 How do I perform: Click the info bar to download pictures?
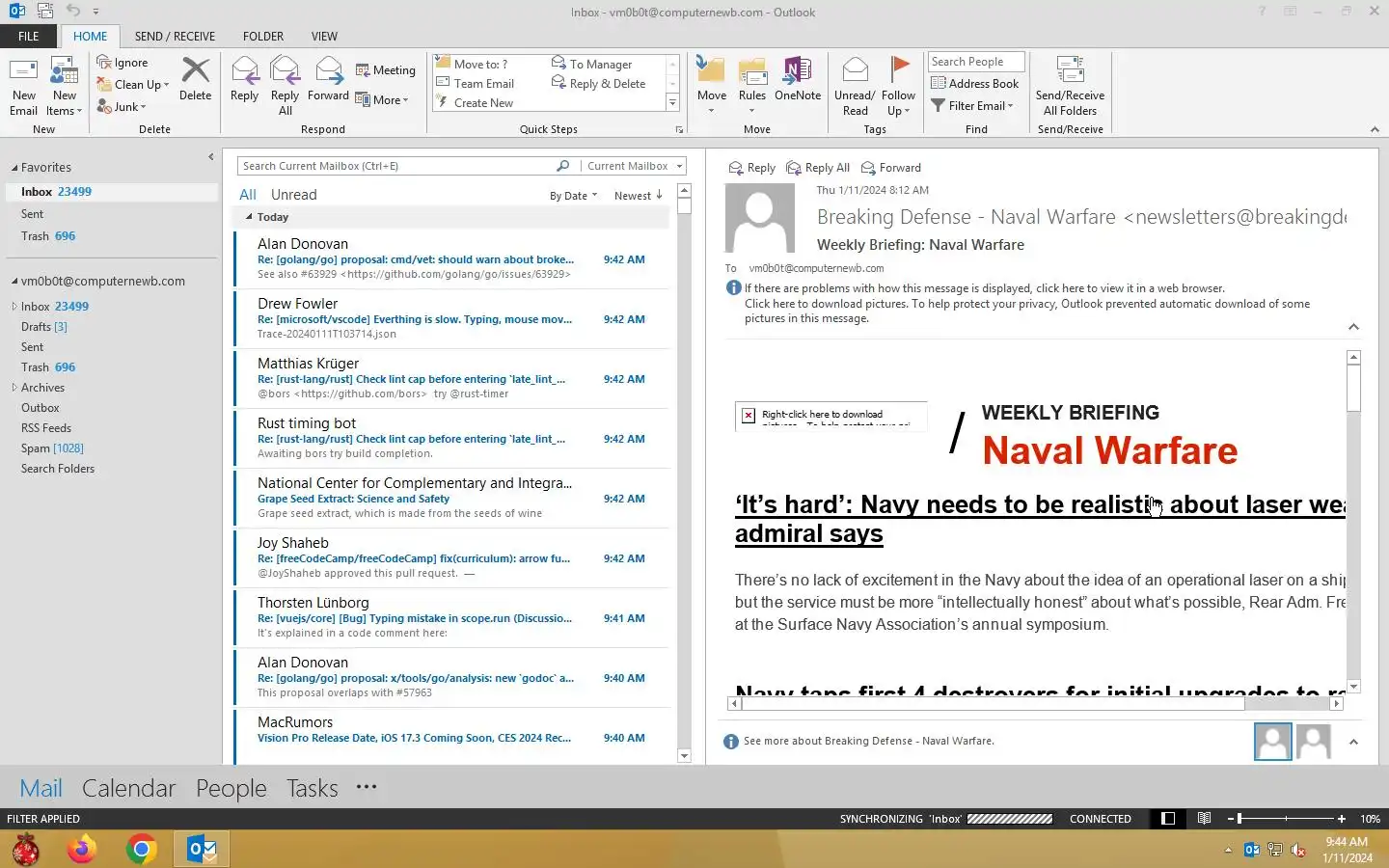pos(1027,311)
